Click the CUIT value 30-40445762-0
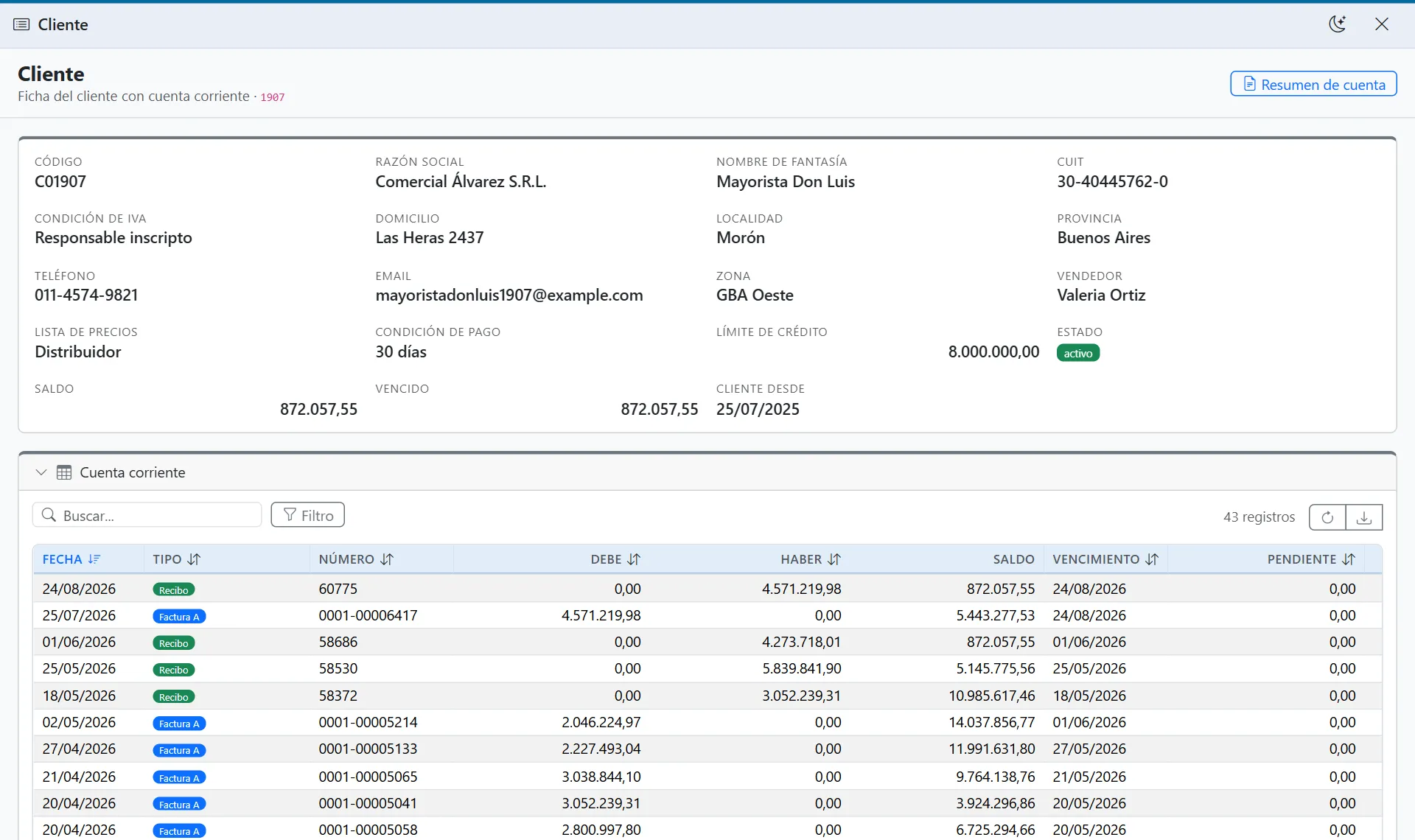The height and width of the screenshot is (840, 1415). [1112, 181]
